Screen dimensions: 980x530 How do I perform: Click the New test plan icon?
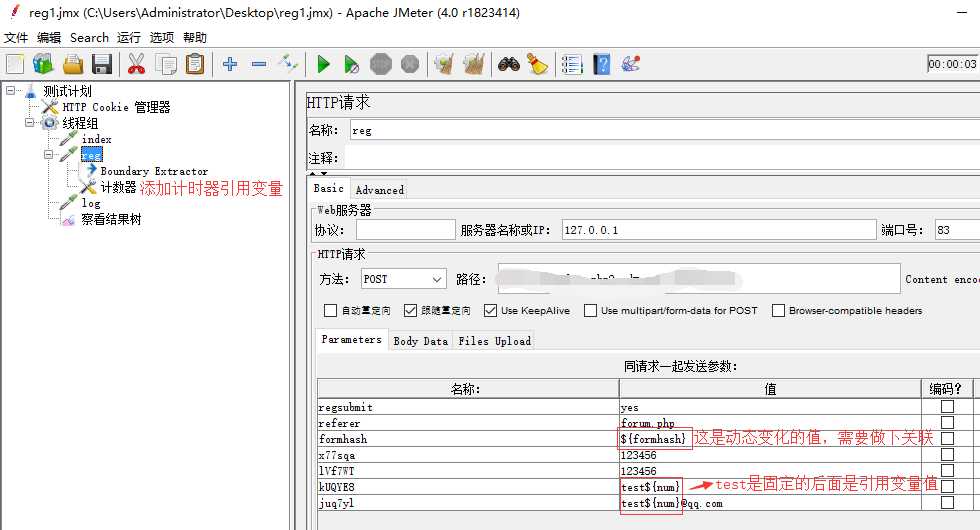point(15,64)
